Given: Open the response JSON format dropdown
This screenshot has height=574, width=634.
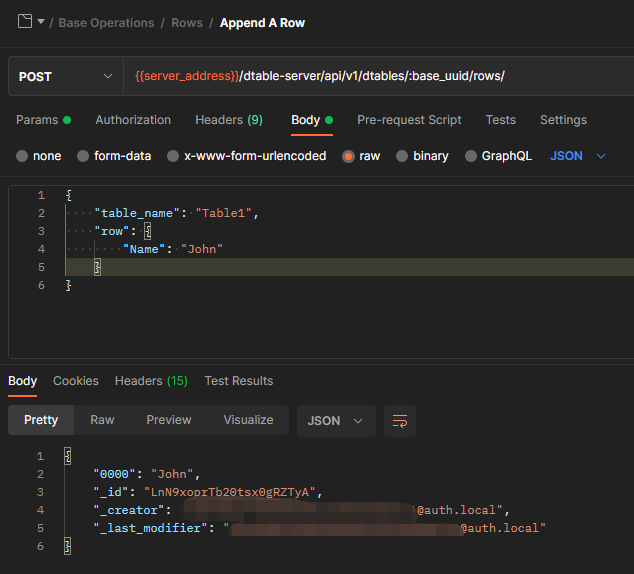Looking at the screenshot, I should pyautogui.click(x=336, y=421).
